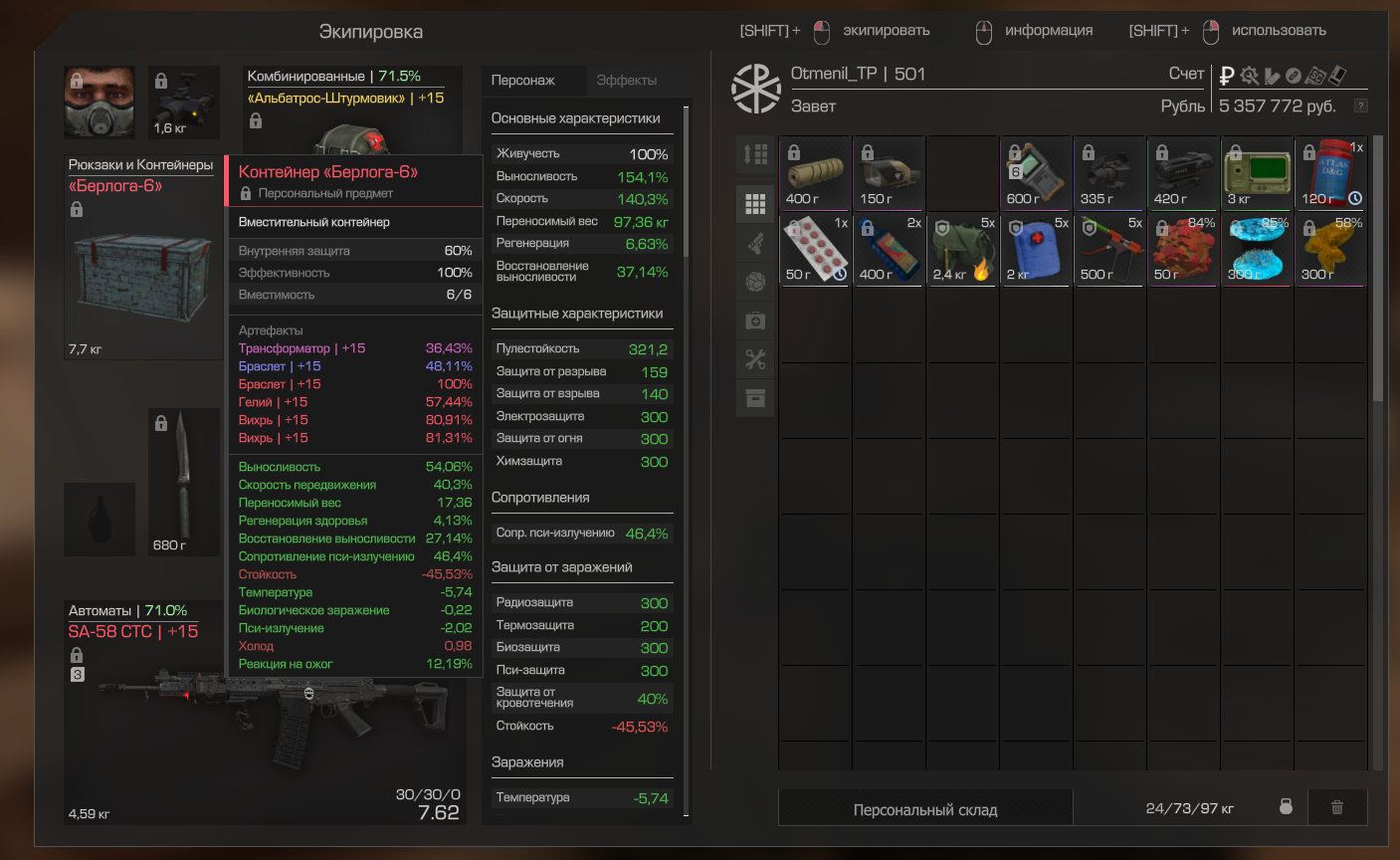Click the inventory grid scrollbar

coord(1378,269)
